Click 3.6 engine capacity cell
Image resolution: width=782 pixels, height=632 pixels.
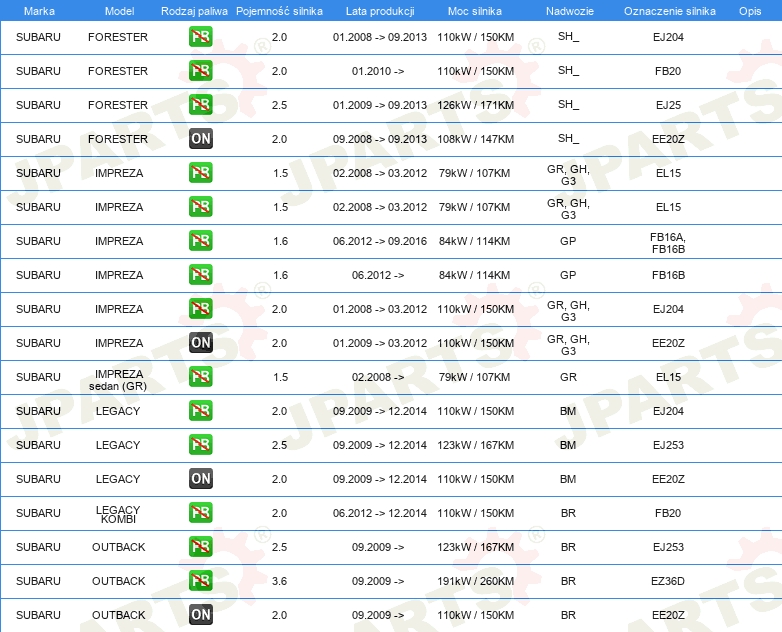pyautogui.click(x=279, y=581)
